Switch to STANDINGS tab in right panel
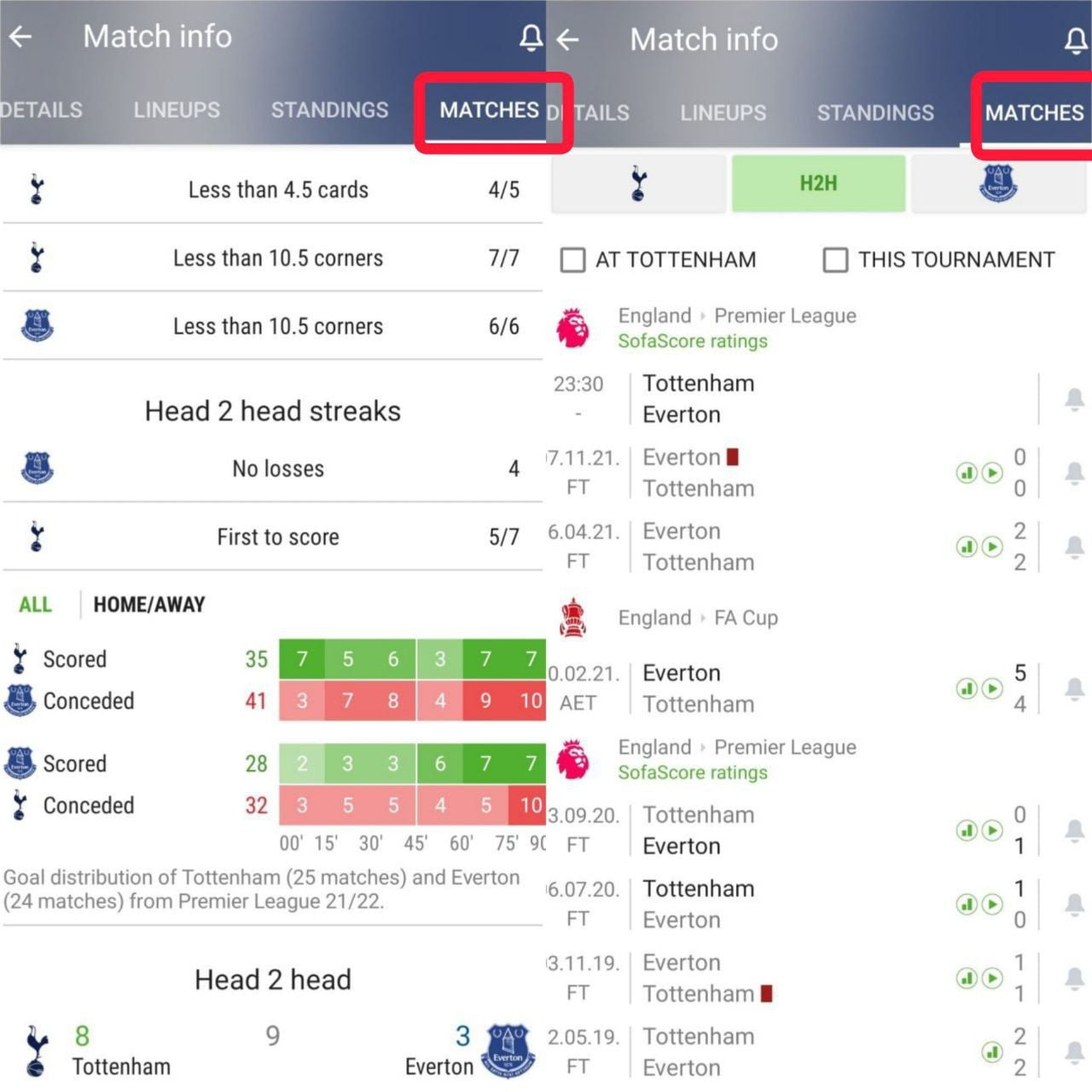 tap(875, 113)
